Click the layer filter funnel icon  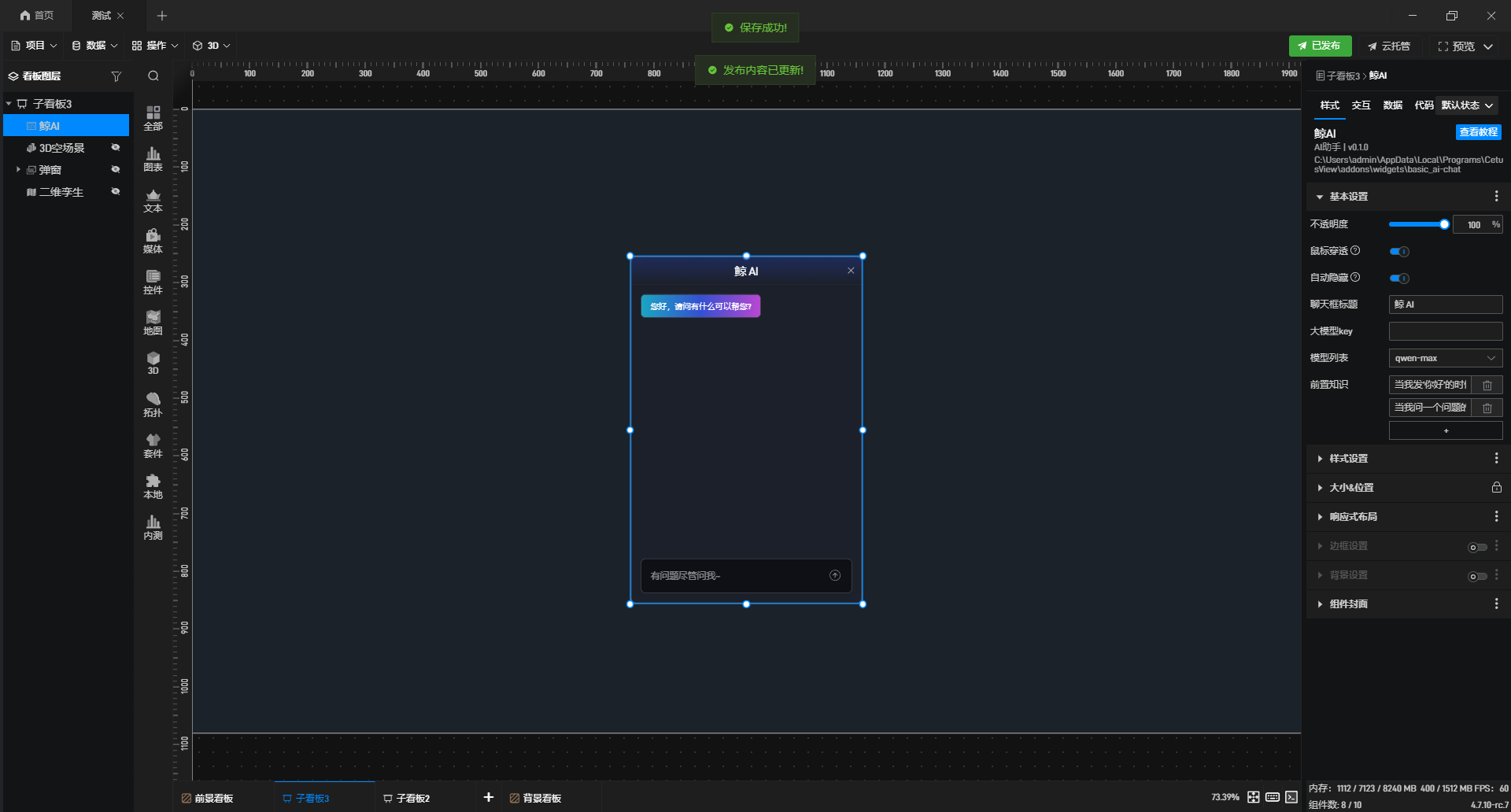pyautogui.click(x=116, y=76)
